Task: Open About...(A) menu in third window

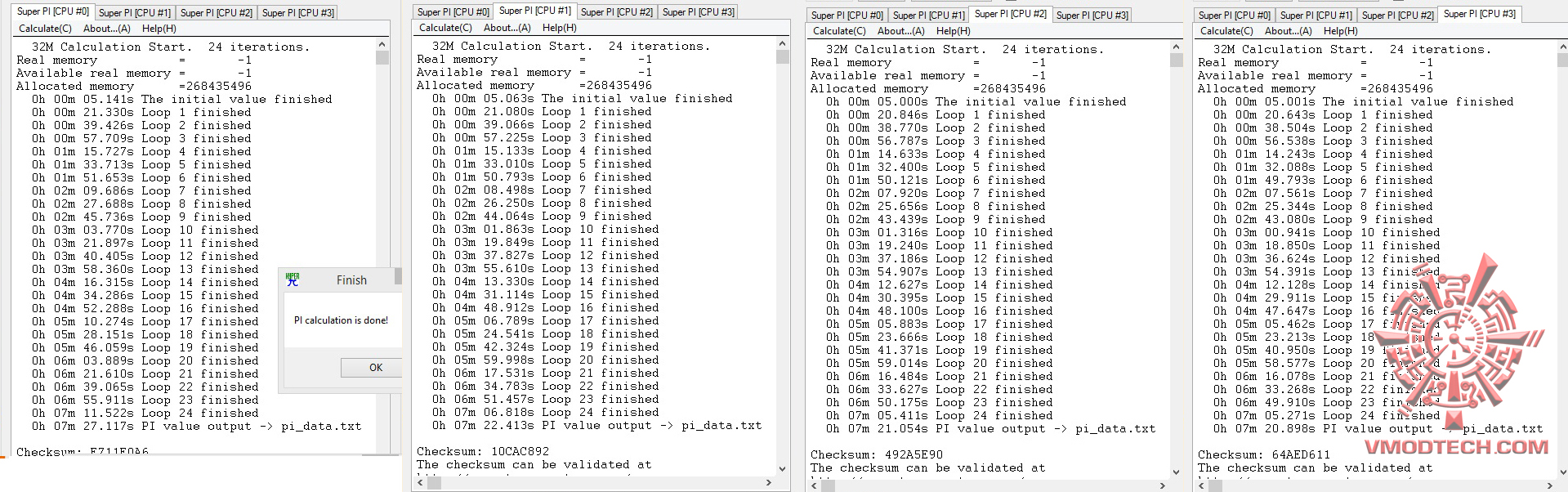Action: 901,31
